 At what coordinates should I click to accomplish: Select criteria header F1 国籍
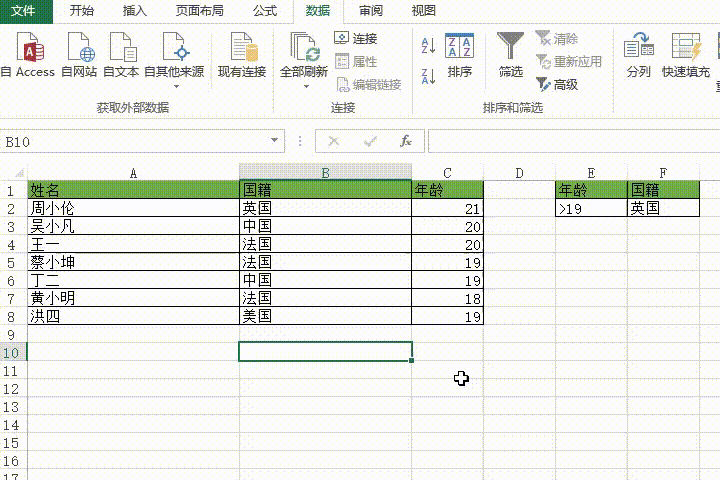pyautogui.click(x=663, y=190)
